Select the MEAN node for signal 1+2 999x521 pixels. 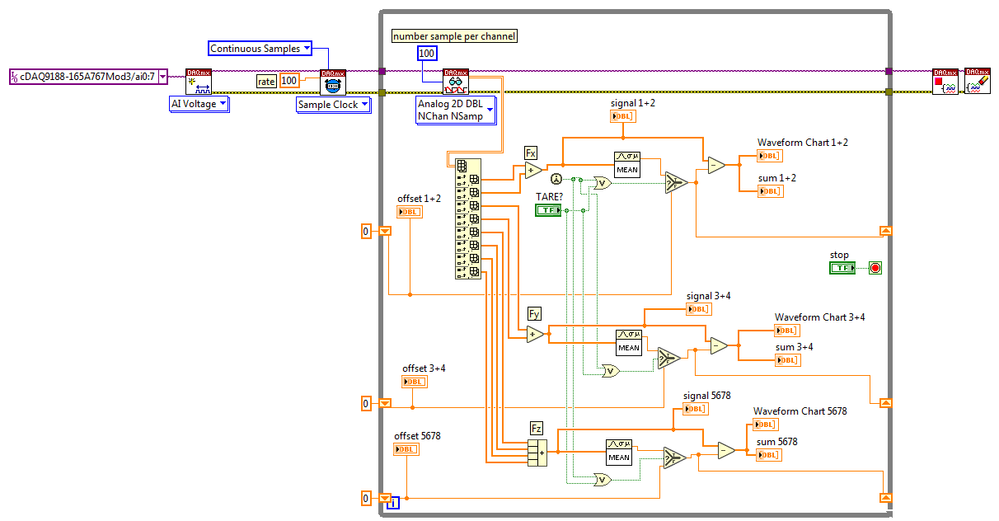pos(627,164)
